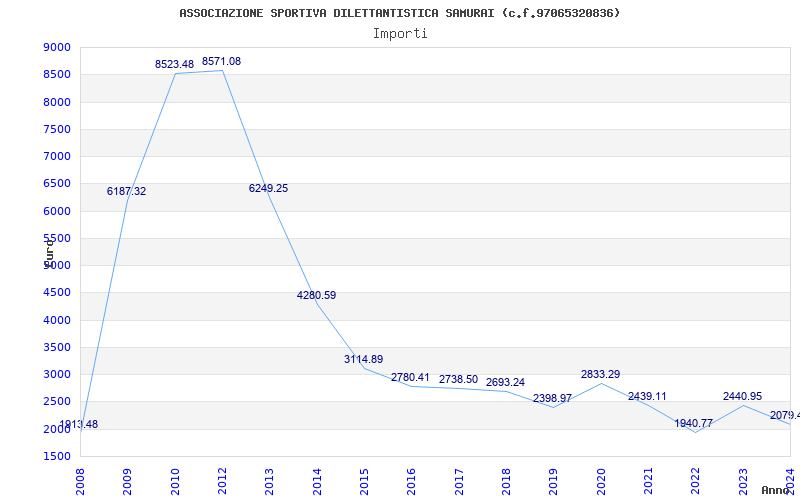Screen dimensions: 800x500
Task: Click the 9000 tick on the y-axis
Action: pos(57,48)
